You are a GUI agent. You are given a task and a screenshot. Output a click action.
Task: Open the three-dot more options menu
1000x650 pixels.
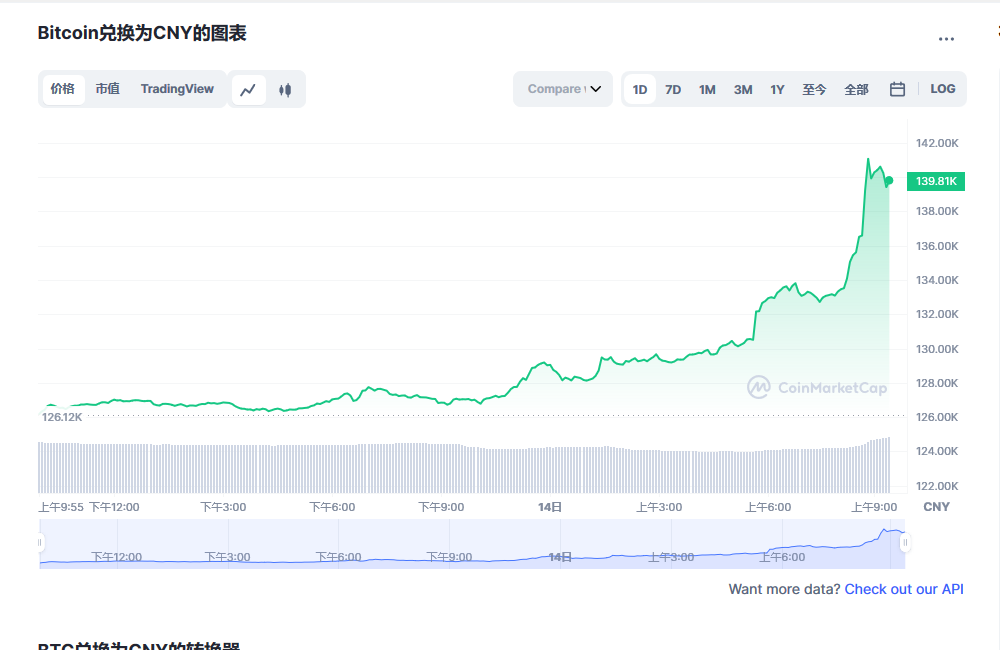click(946, 39)
